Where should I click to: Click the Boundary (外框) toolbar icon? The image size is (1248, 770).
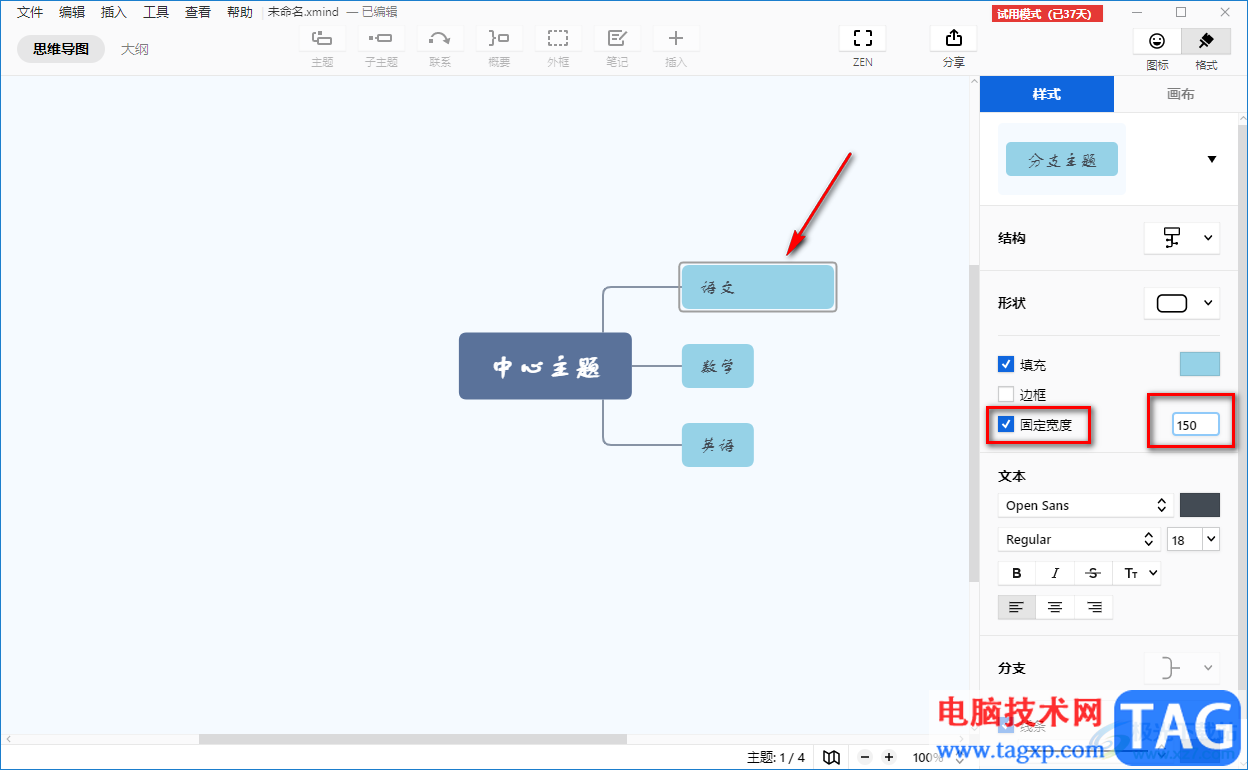[x=558, y=39]
